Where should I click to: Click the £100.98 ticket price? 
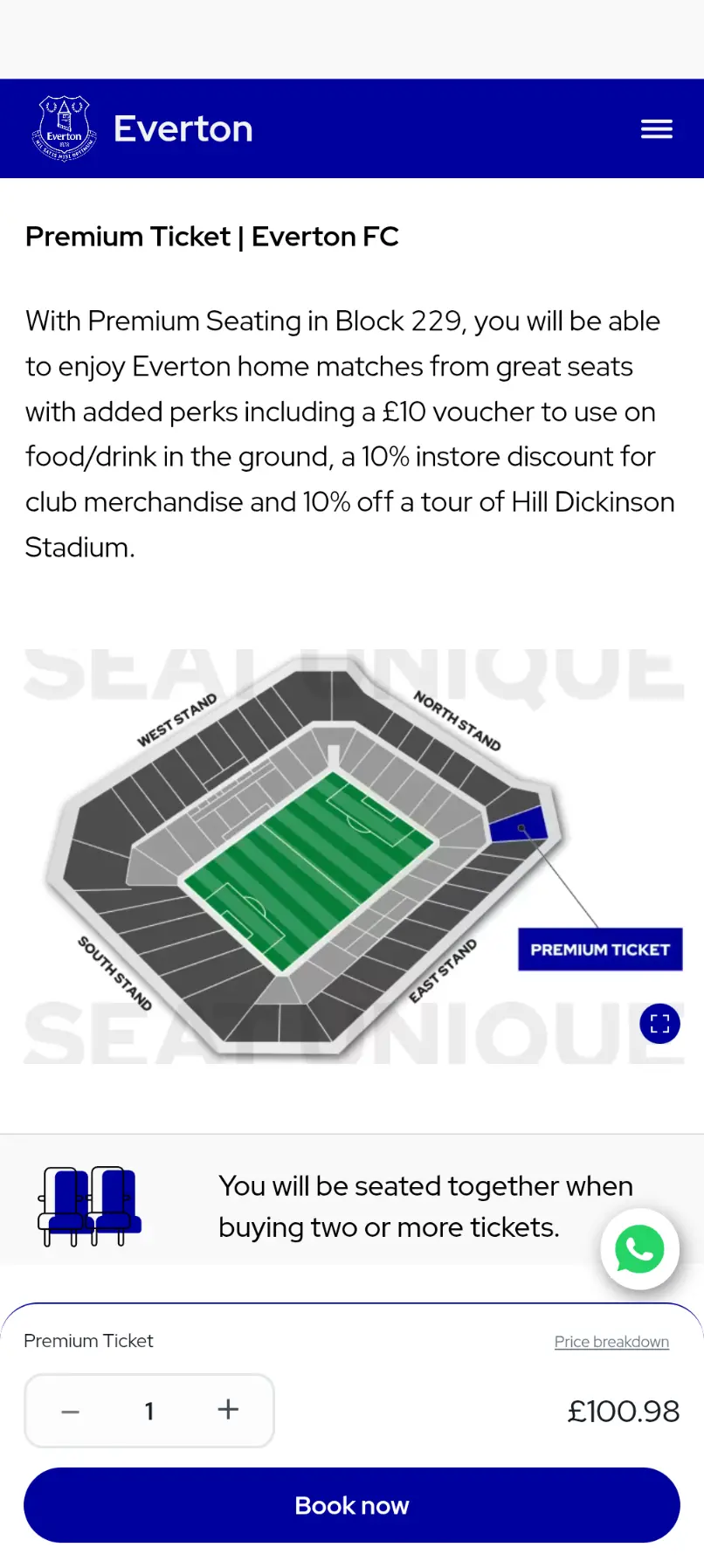click(623, 1411)
